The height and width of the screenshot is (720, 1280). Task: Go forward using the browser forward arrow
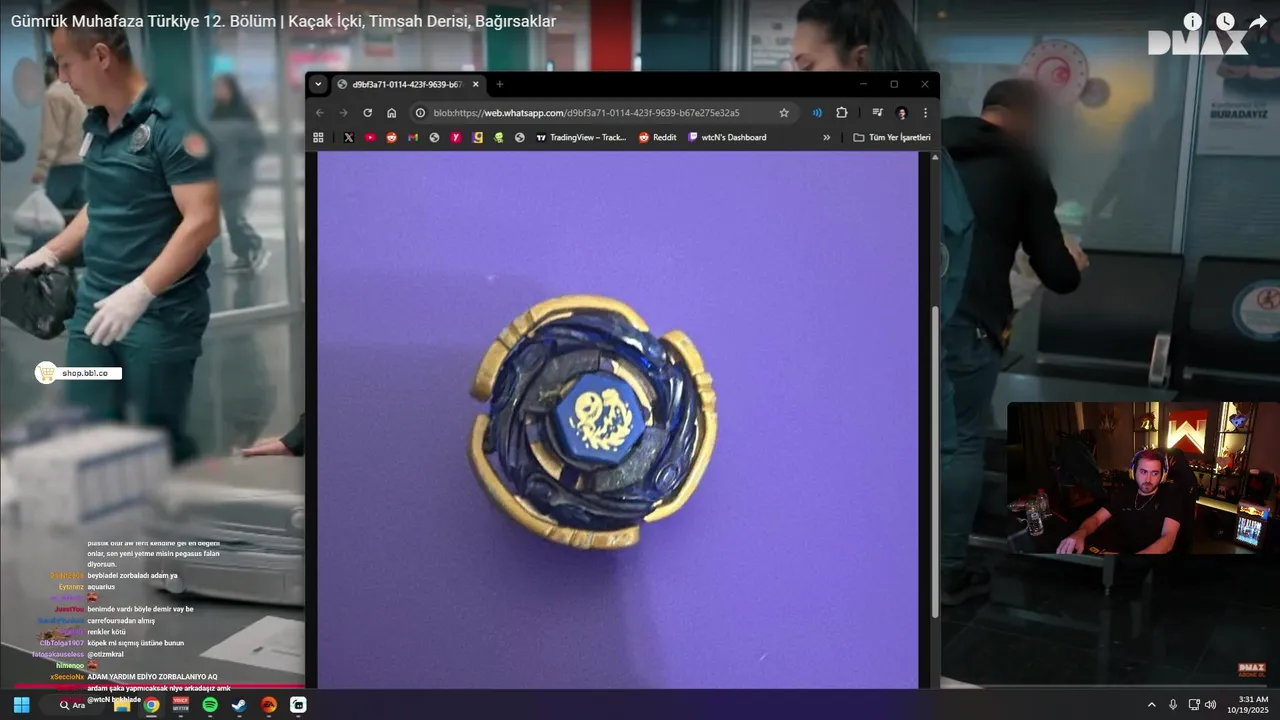pyautogui.click(x=344, y=113)
